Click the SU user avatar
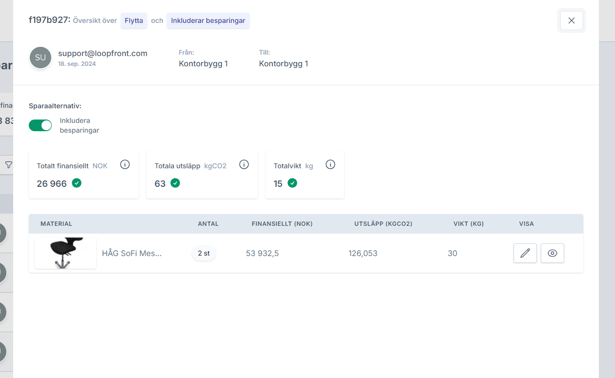This screenshot has width=615, height=378. [40, 58]
